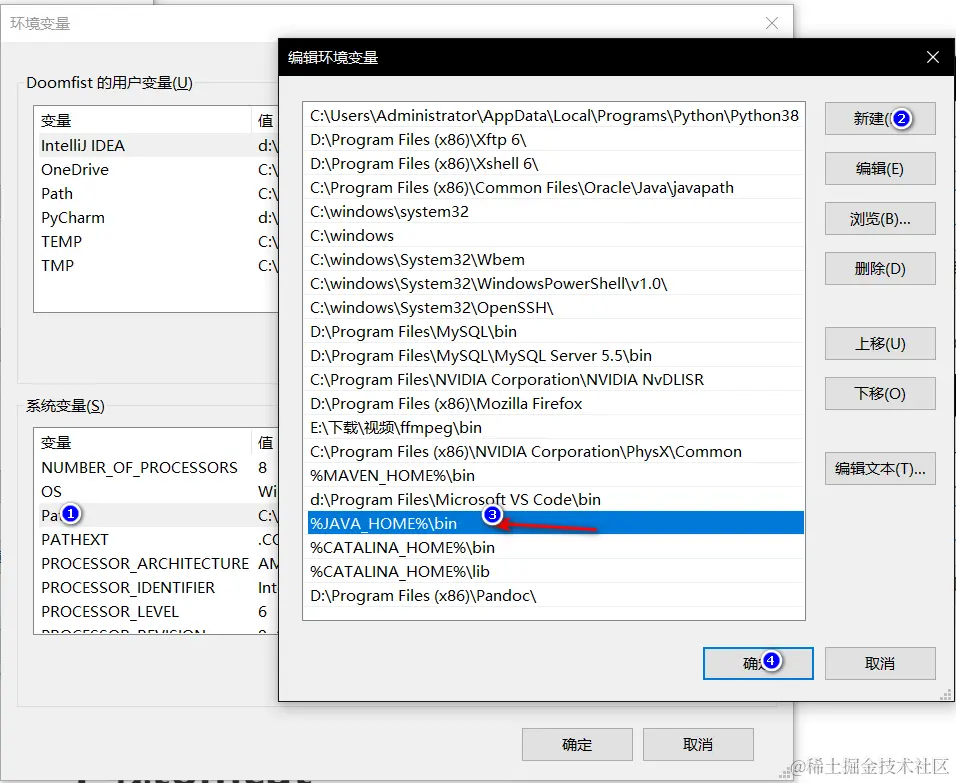This screenshot has height=783, width=956.
Task: Click the 值 column header in system variables
Action: click(x=266, y=442)
